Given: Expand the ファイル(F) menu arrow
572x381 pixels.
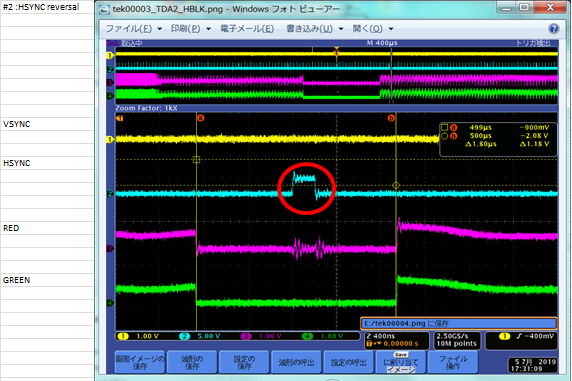Looking at the screenshot, I should pyautogui.click(x=159, y=29).
